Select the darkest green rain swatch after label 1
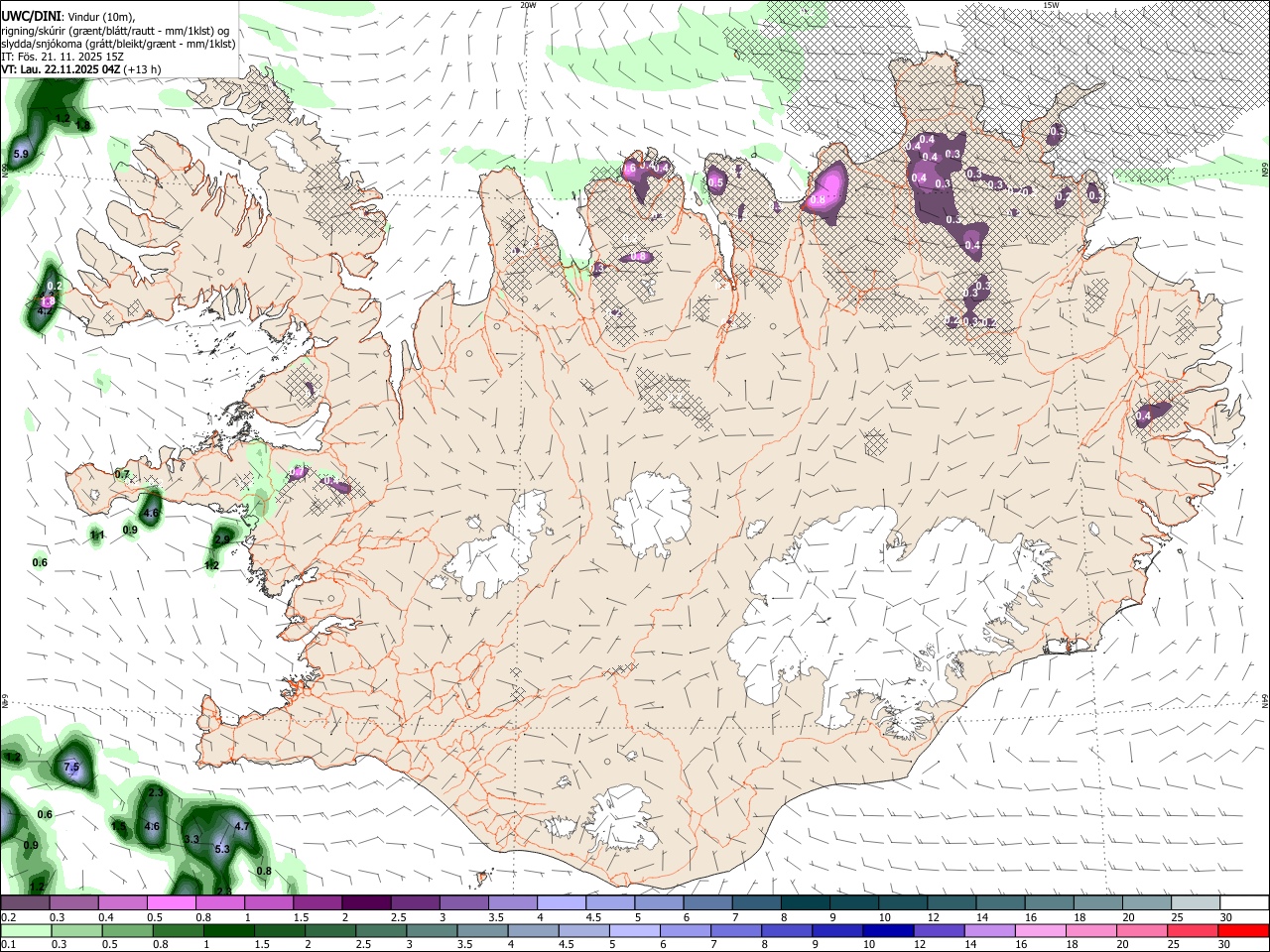1270x952 pixels. click(x=227, y=930)
